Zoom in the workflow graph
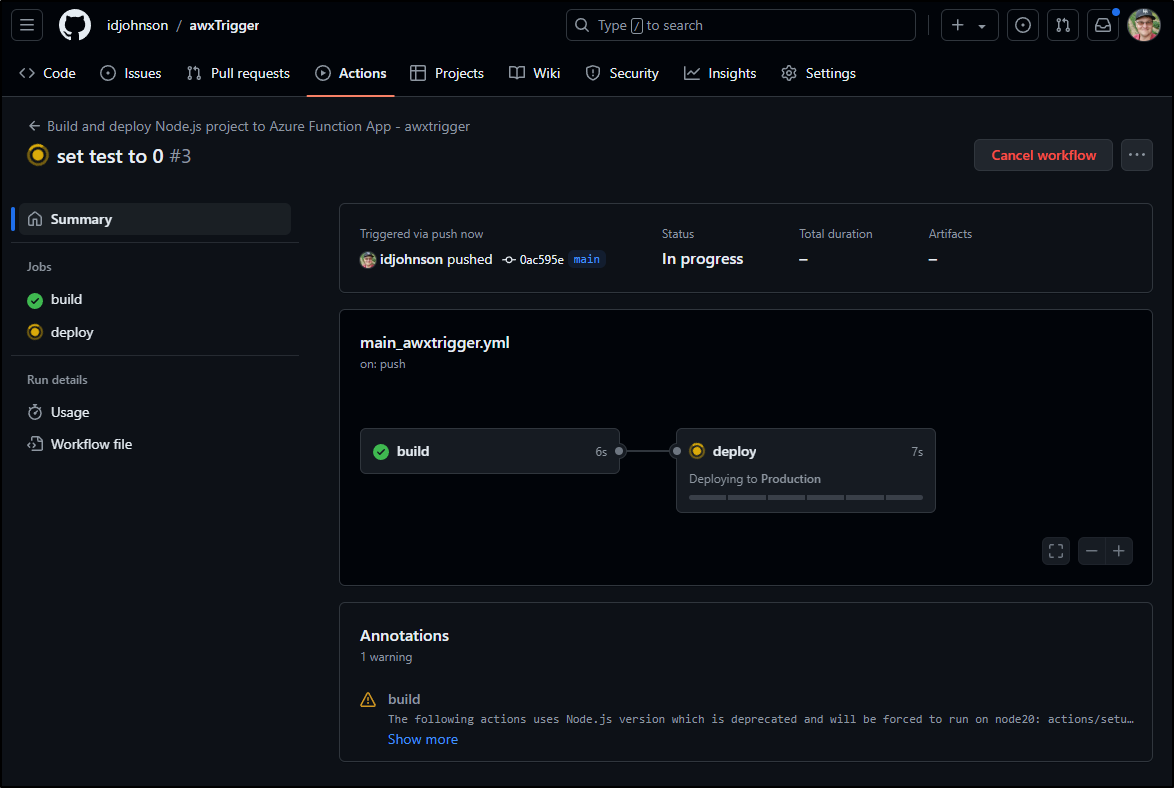 1119,551
